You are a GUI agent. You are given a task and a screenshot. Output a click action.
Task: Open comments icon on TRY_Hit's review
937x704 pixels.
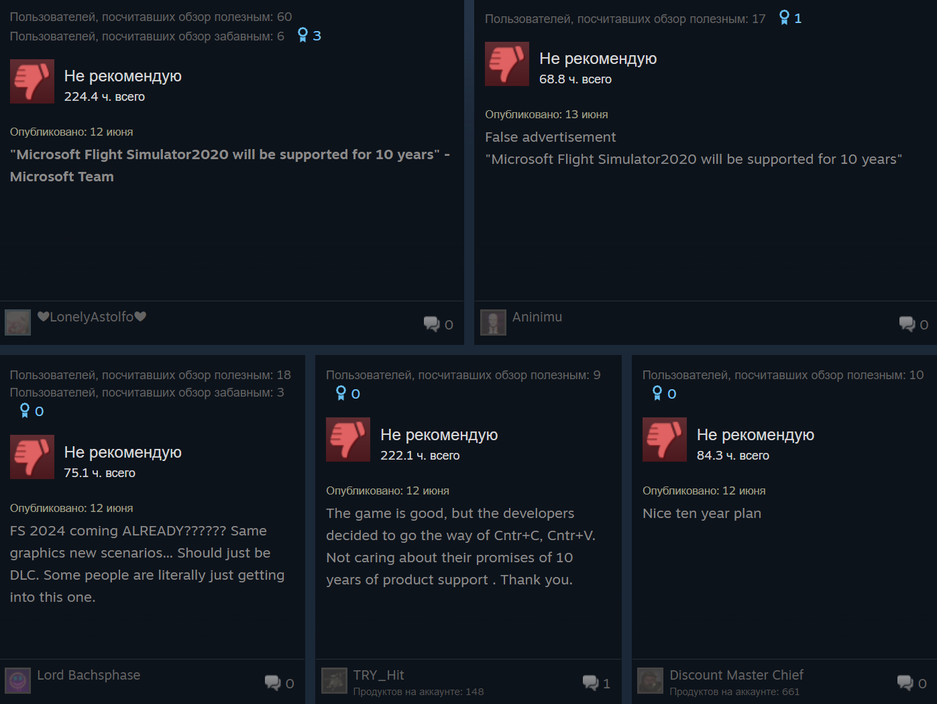(590, 682)
